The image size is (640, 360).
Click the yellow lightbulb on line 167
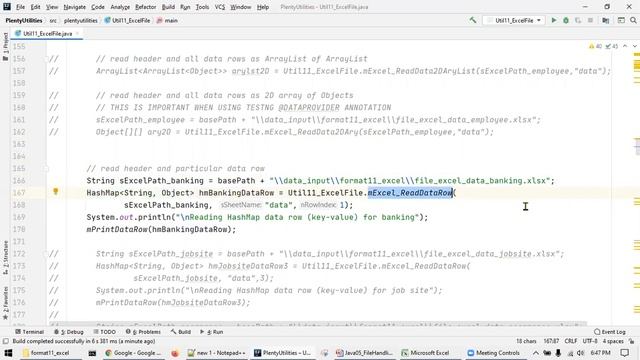56,191
